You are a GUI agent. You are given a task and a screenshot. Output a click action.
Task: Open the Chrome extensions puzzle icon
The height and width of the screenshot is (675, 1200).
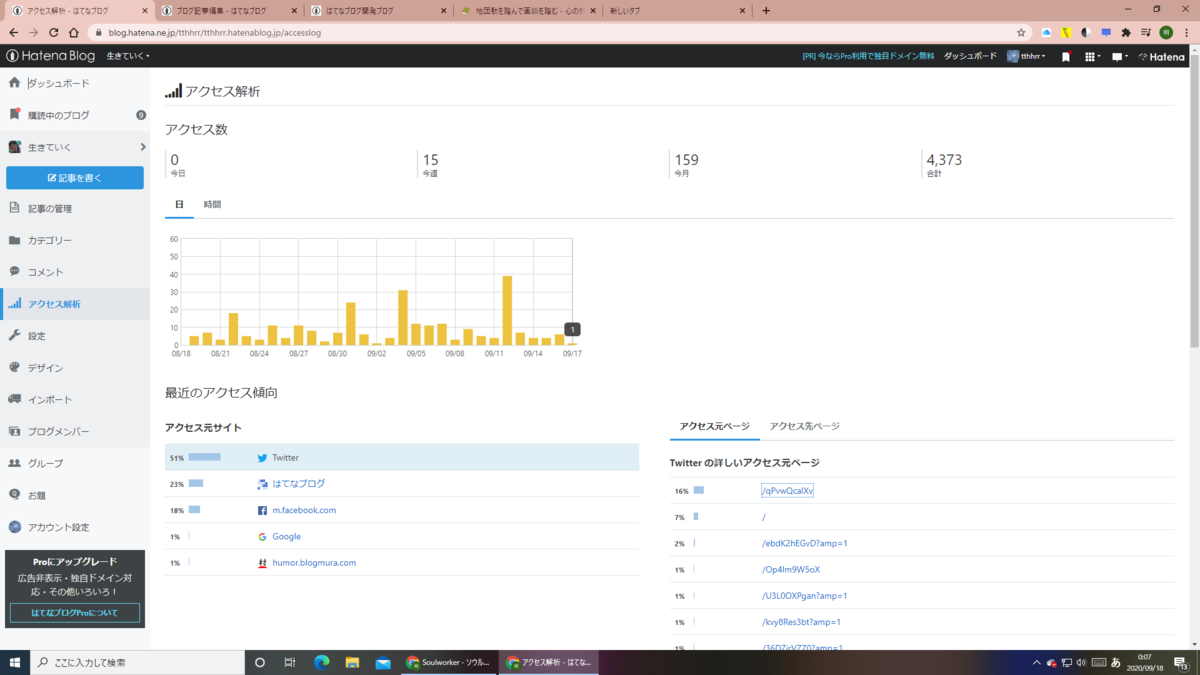click(1127, 32)
